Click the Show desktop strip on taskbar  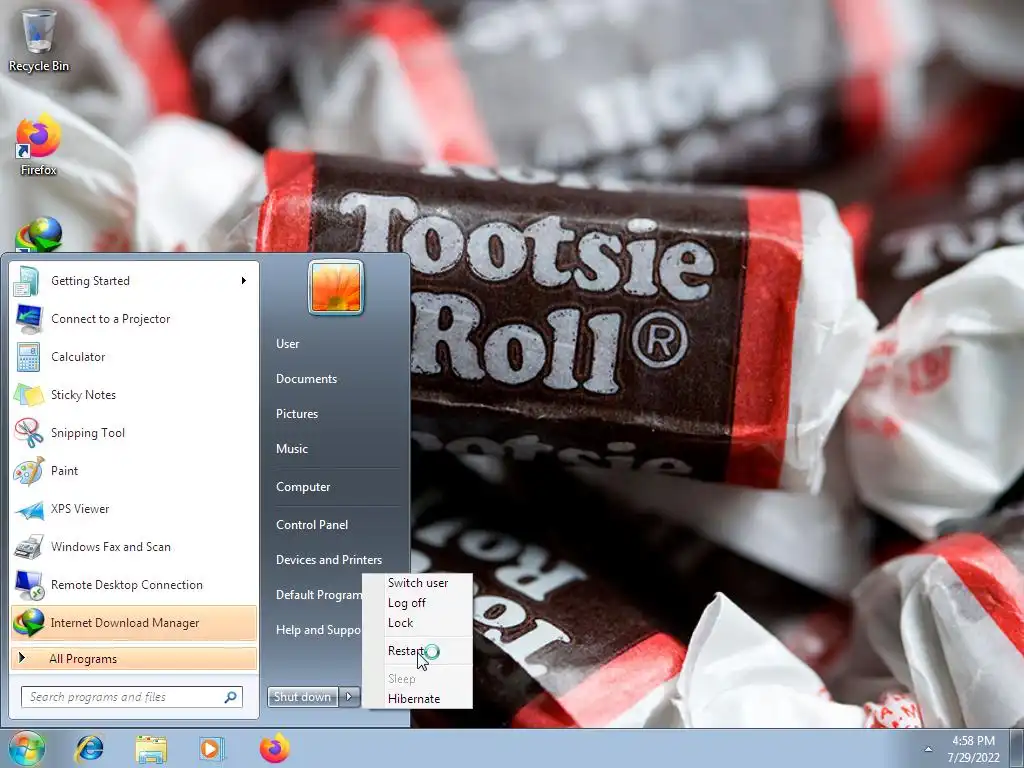pos(1017,748)
